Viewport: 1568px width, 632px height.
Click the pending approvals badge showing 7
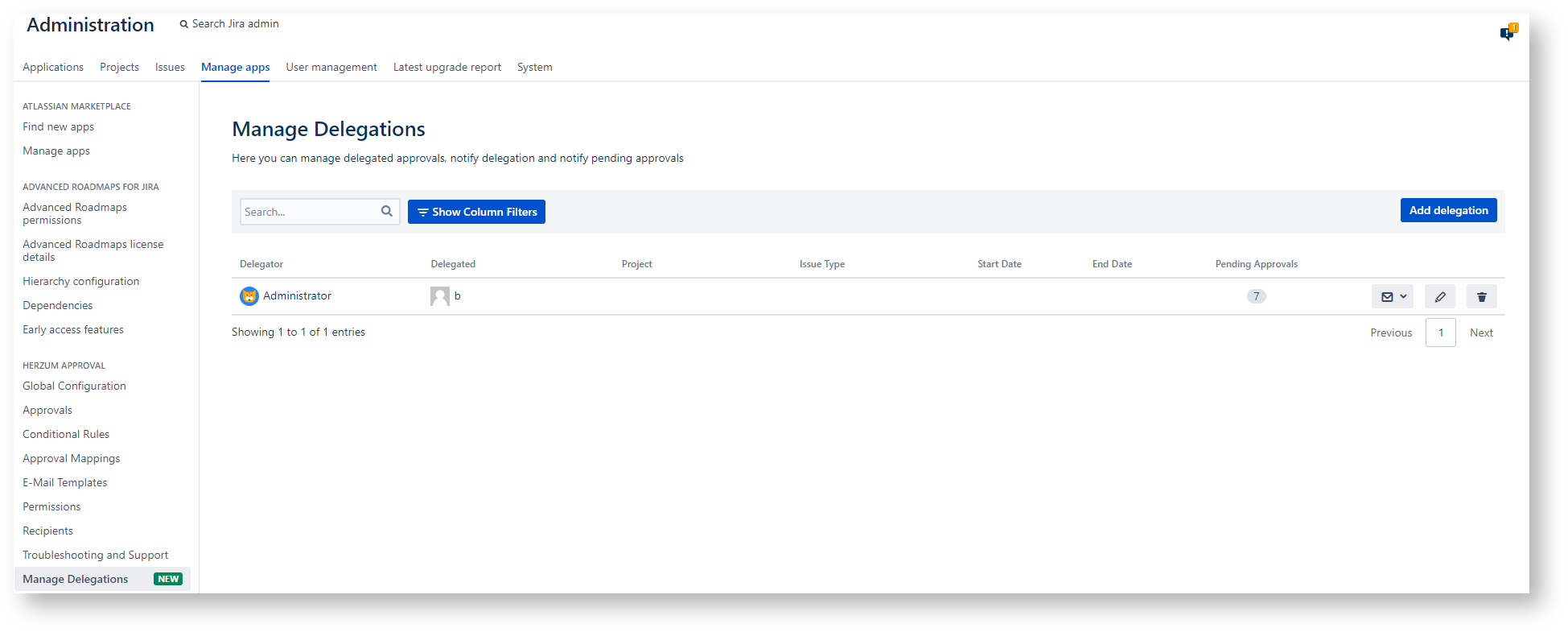1256,296
